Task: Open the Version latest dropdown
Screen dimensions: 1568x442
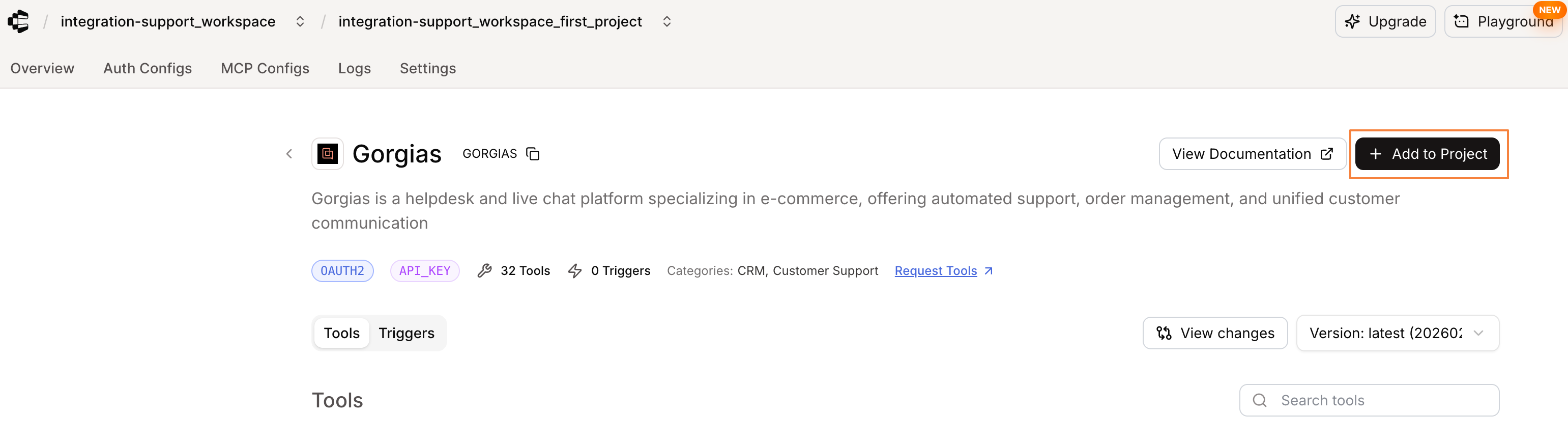Action: (x=1397, y=333)
